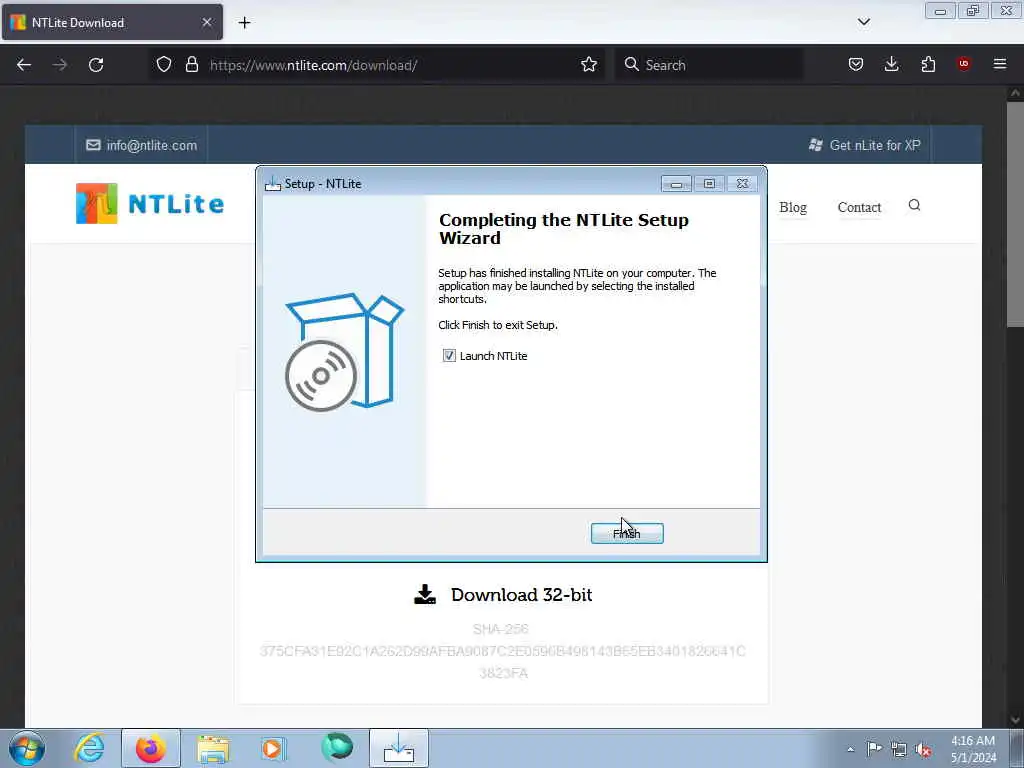Image resolution: width=1024 pixels, height=768 pixels.
Task: Click the network tray icon
Action: (x=899, y=750)
